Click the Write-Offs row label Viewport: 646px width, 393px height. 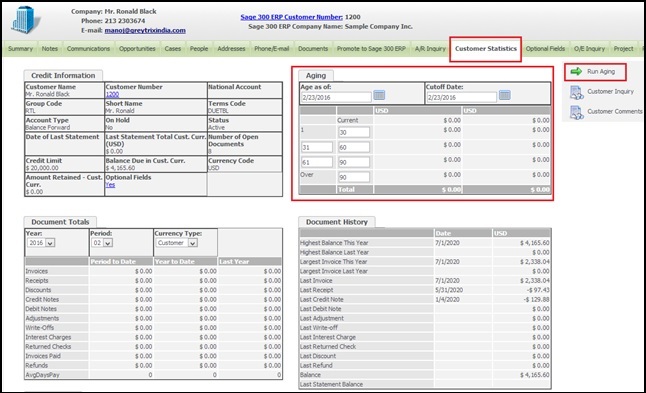(x=40, y=328)
